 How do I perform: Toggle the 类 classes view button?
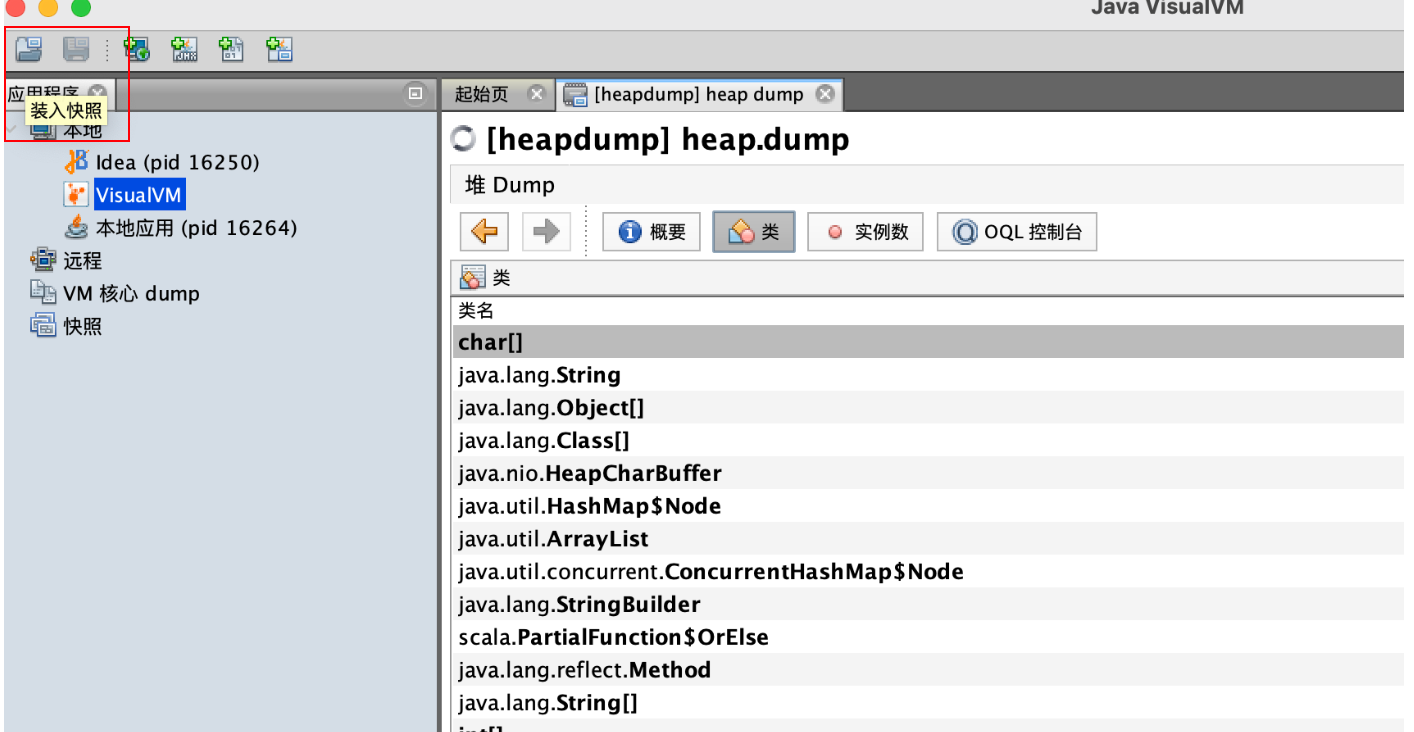click(x=754, y=232)
